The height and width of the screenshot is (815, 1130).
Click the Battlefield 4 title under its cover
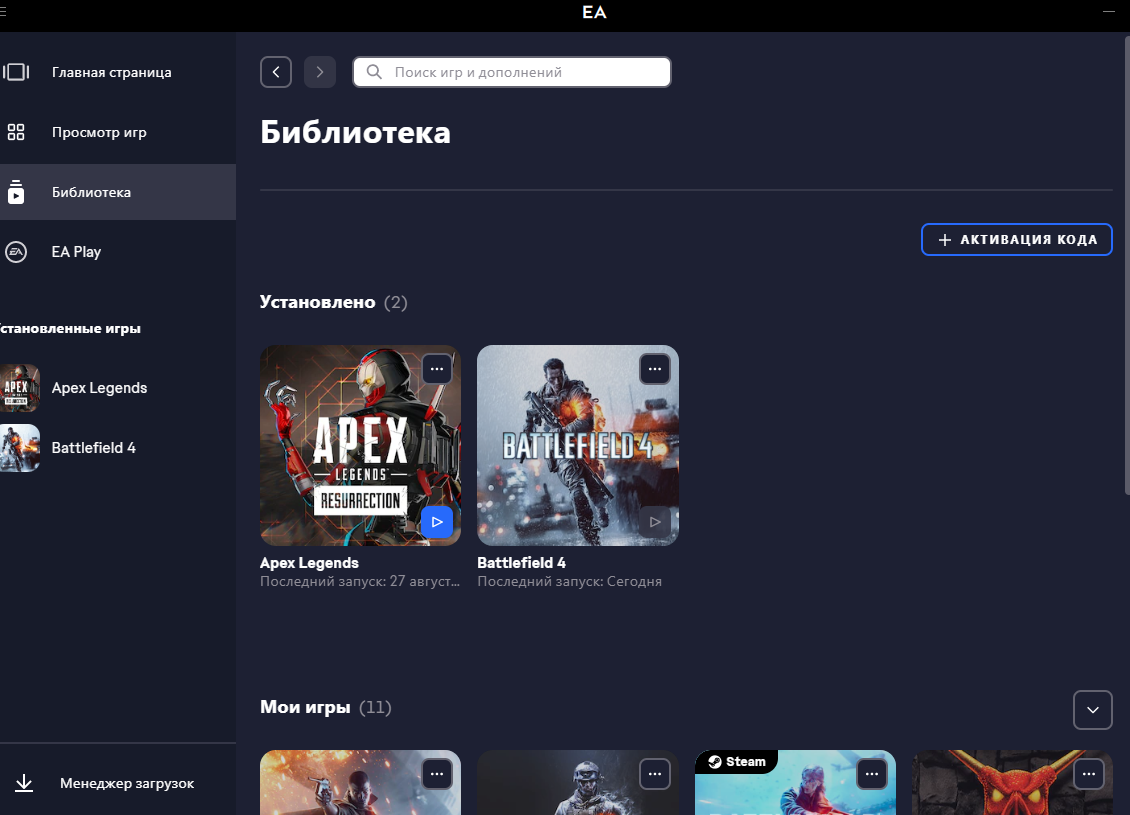[522, 563]
